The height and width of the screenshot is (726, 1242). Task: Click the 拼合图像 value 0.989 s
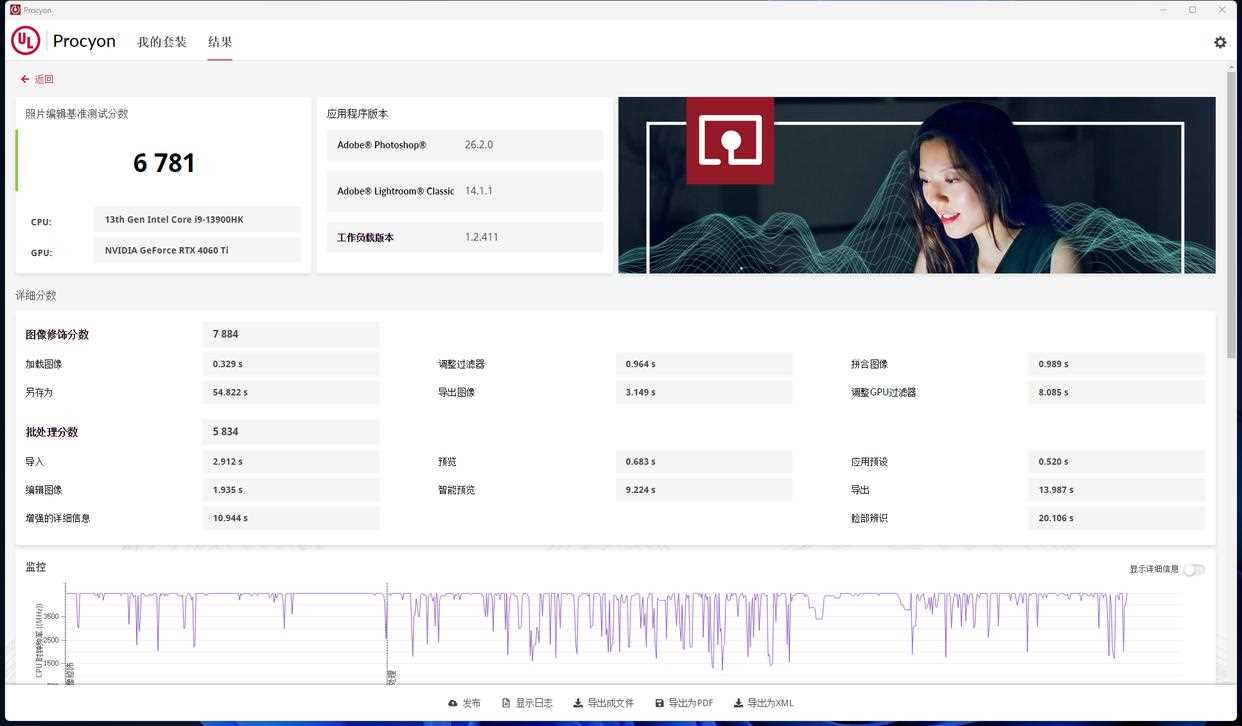(x=1117, y=364)
